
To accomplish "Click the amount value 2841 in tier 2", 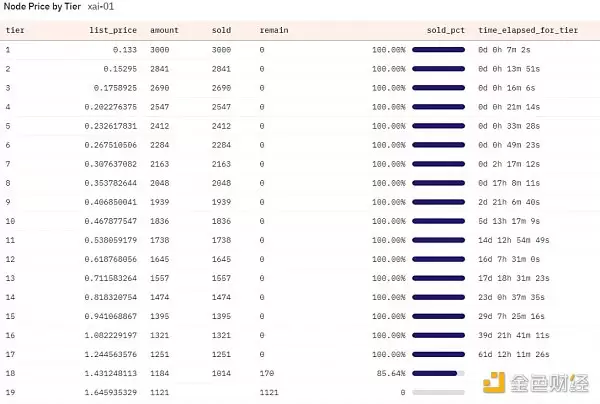I will click(161, 67).
